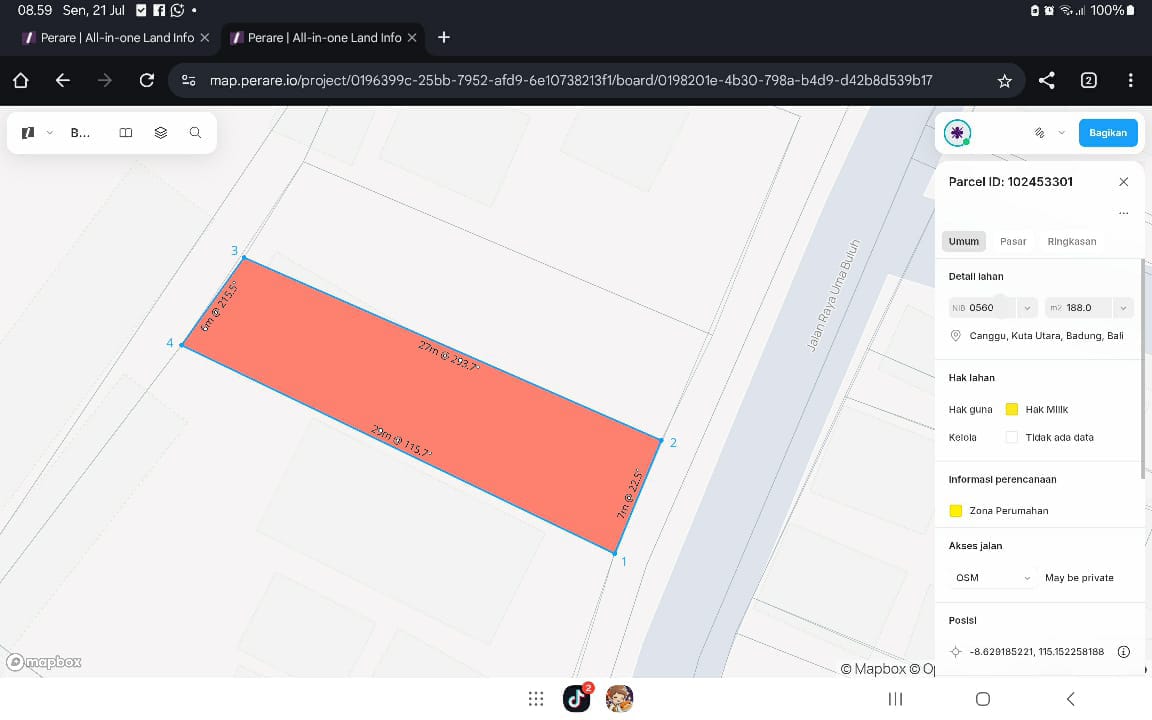Viewport: 1152px width, 720px height.
Task: Open the three-dot parcel options menu
Action: coord(1123,213)
